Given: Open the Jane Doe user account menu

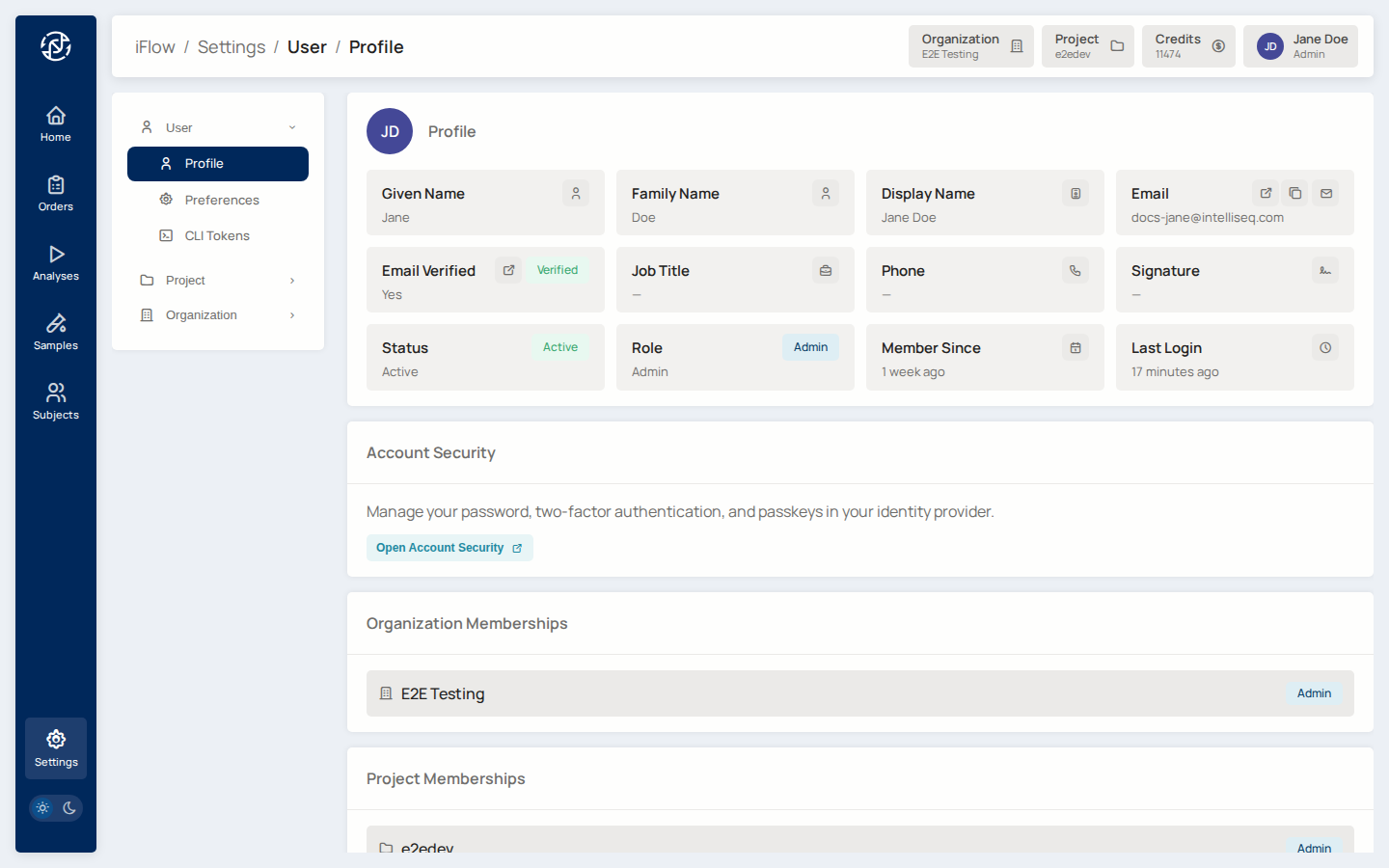Looking at the screenshot, I should (x=1300, y=46).
